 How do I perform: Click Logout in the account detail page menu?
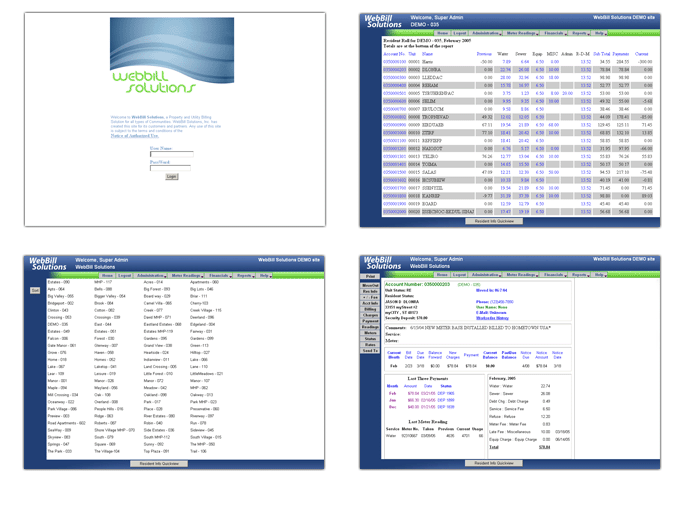pos(459,275)
